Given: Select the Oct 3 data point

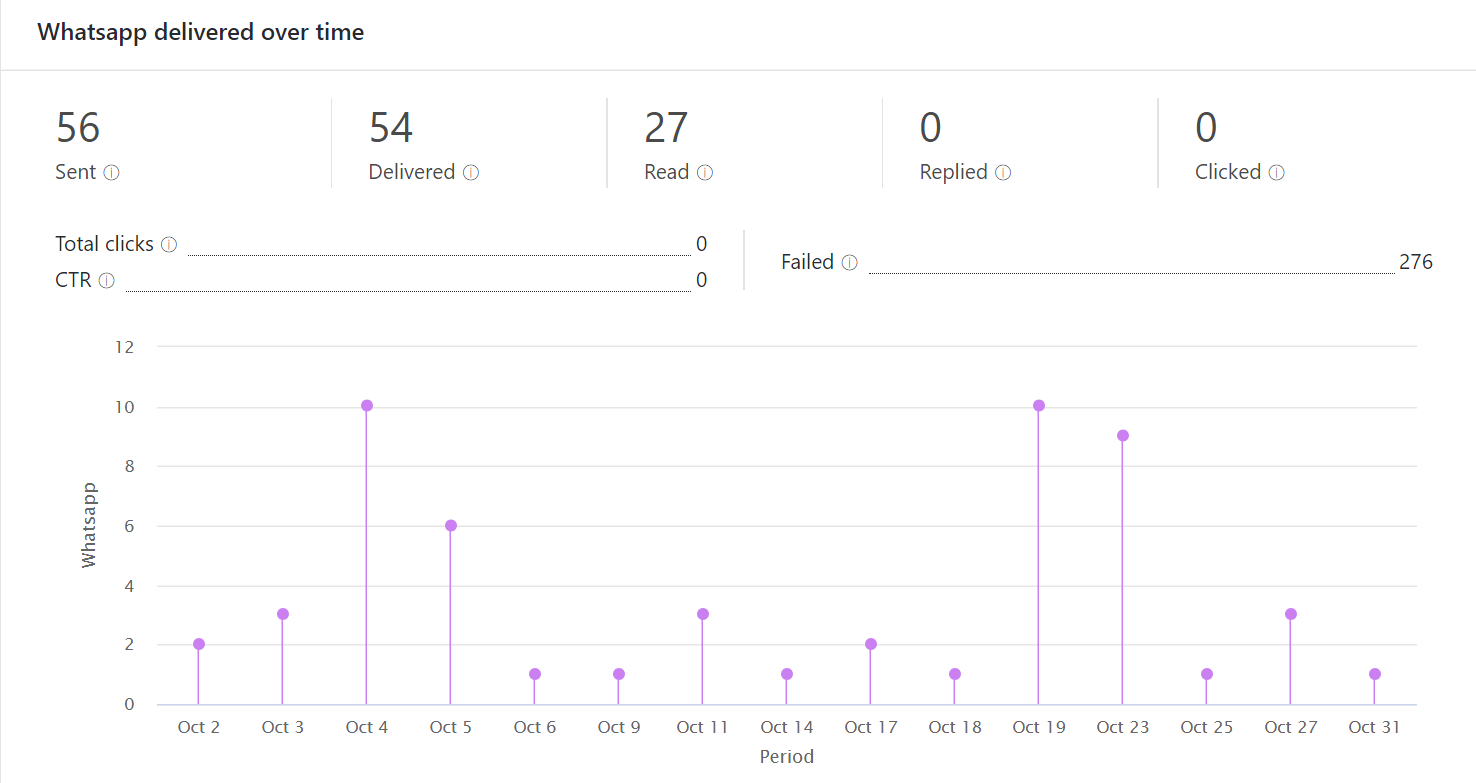Looking at the screenshot, I should point(283,614).
